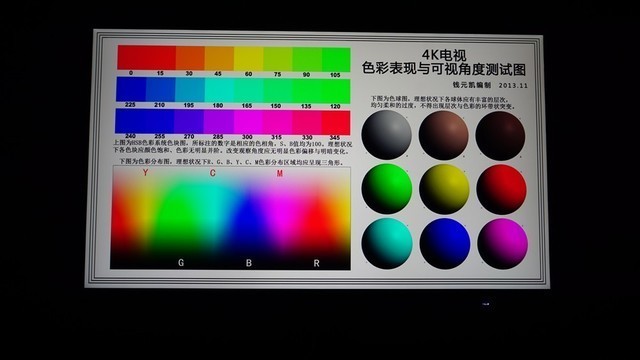Viewport: 640px width, 360px height.
Task: Click the white letter R label
Action: (317, 264)
